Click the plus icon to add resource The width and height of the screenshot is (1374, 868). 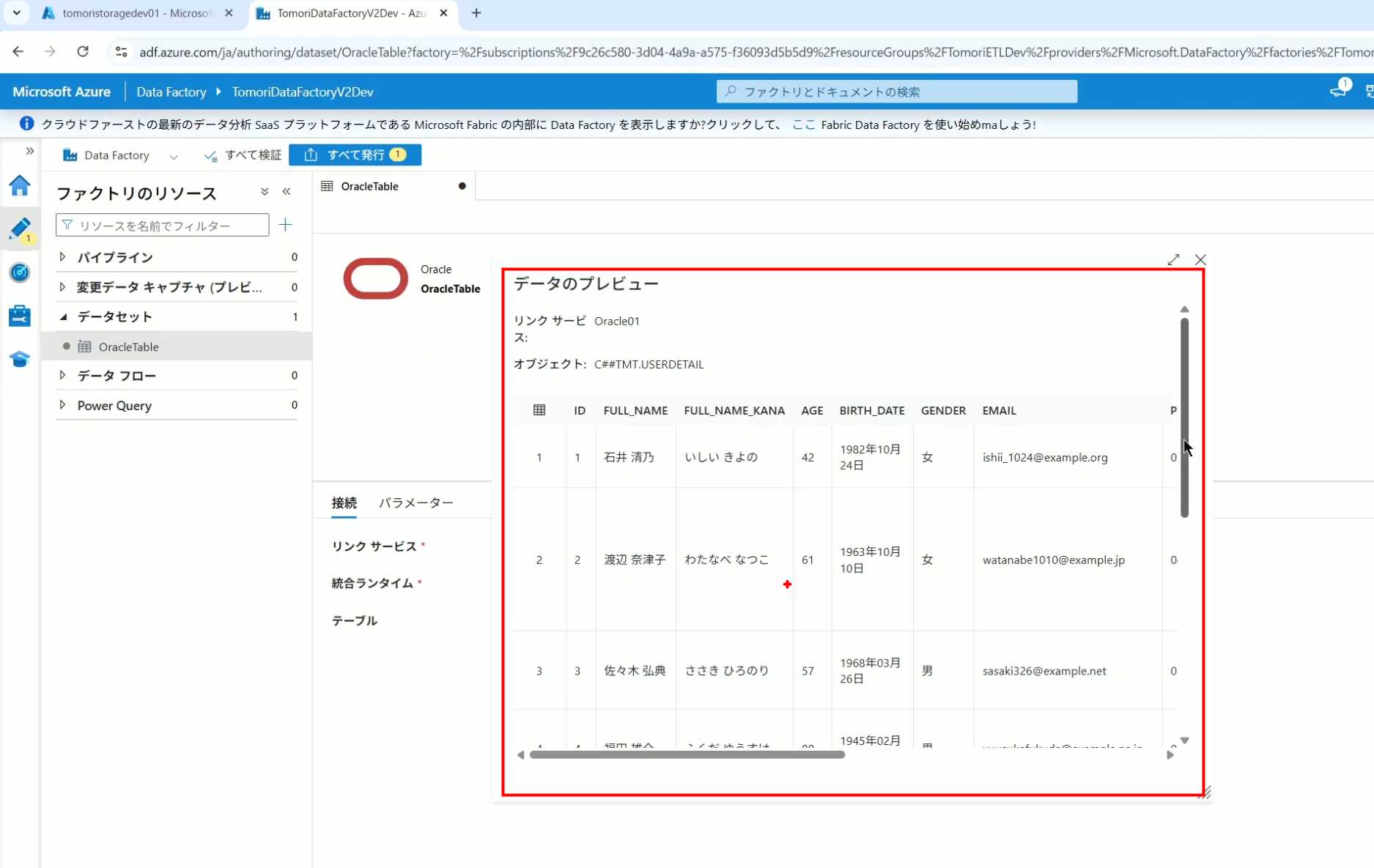(286, 225)
